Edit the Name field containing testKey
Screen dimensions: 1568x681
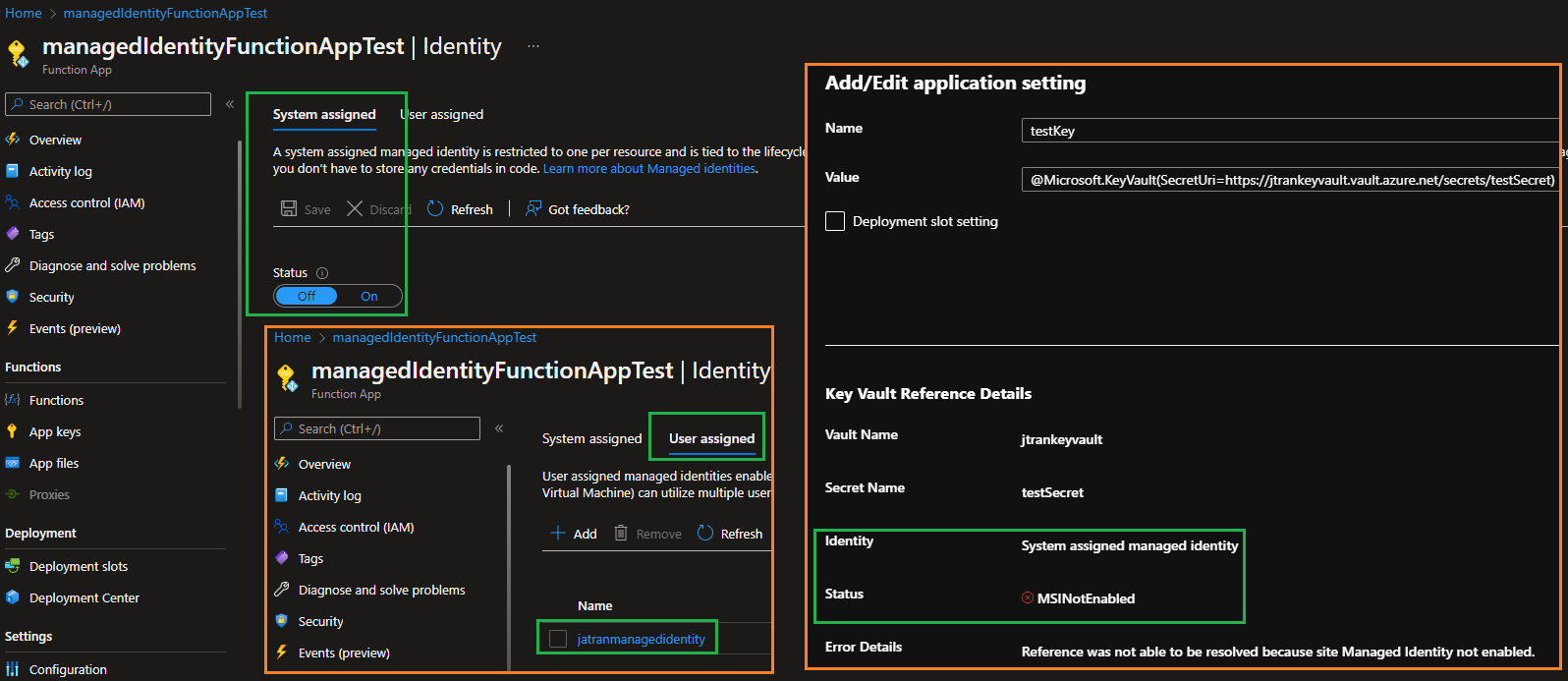tap(1291, 131)
